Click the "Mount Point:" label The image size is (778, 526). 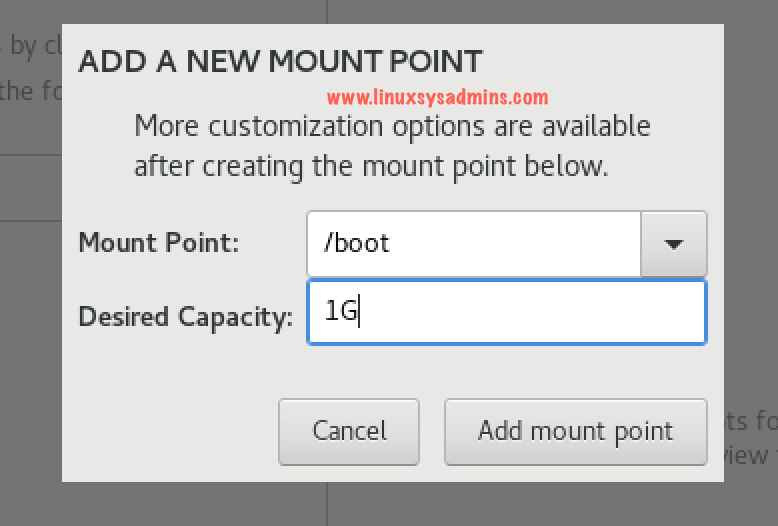(159, 243)
